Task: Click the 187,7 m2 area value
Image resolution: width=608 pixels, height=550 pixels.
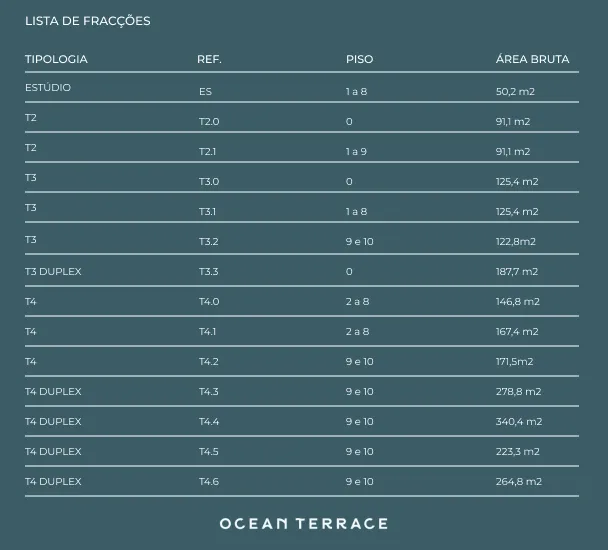Action: click(x=517, y=272)
